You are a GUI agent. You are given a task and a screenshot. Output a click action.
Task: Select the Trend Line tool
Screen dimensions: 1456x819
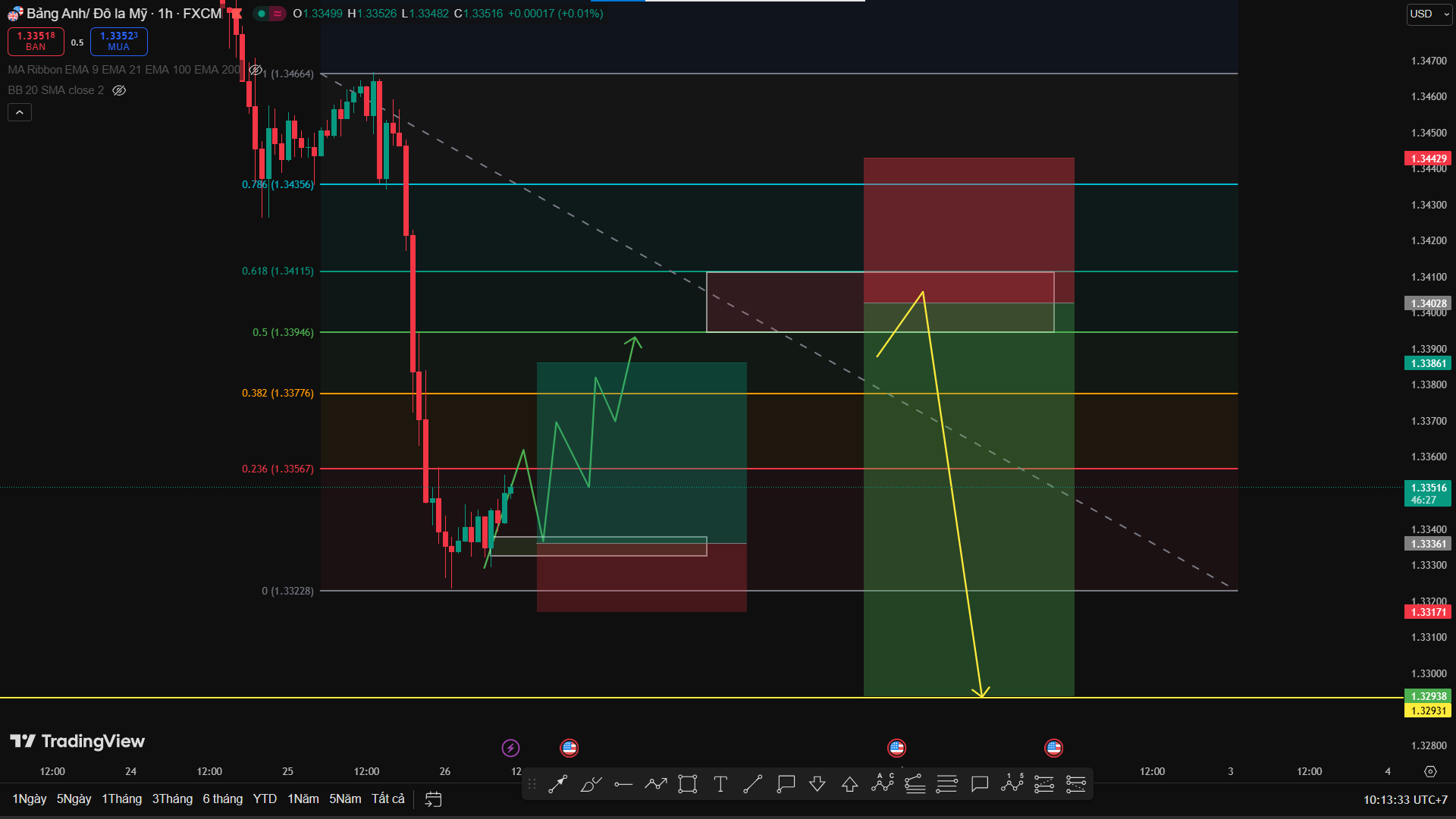click(752, 784)
